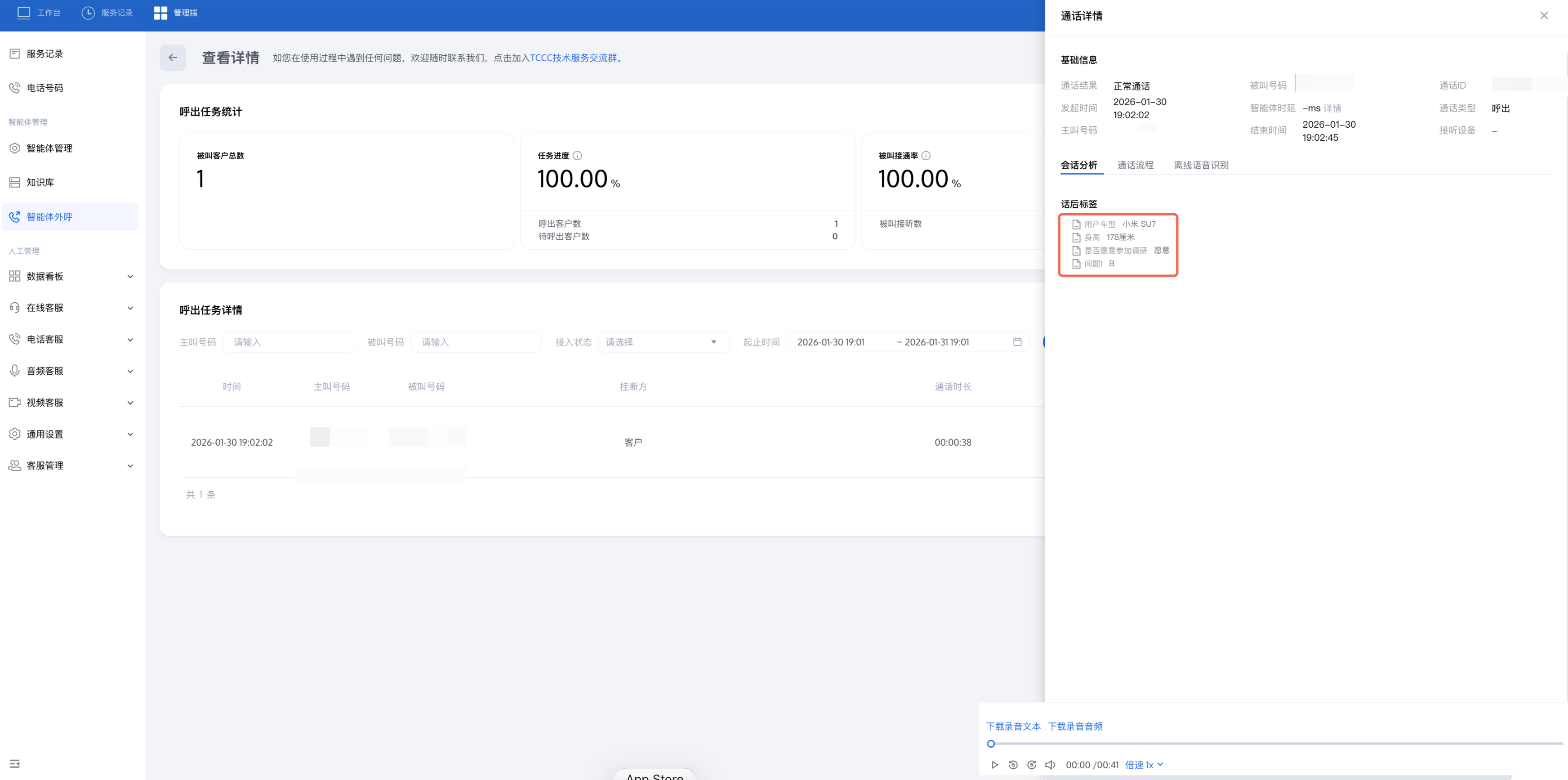Image resolution: width=1568 pixels, height=780 pixels.
Task: Switch to the 通话流程 tab
Action: pos(1135,165)
